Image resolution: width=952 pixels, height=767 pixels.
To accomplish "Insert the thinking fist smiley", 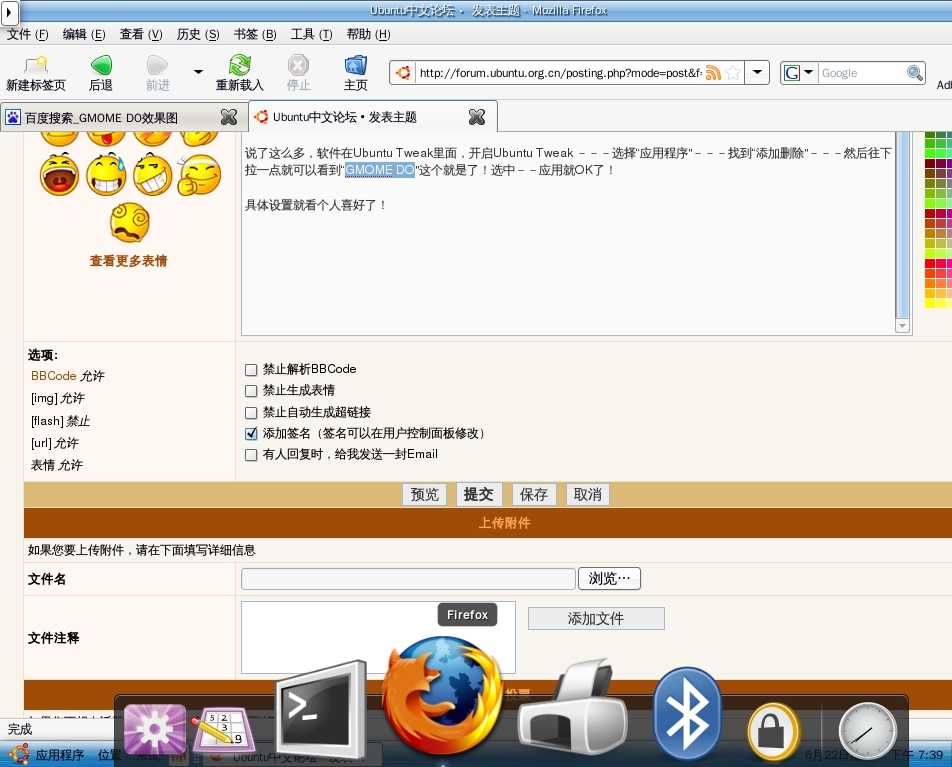I will pos(199,175).
